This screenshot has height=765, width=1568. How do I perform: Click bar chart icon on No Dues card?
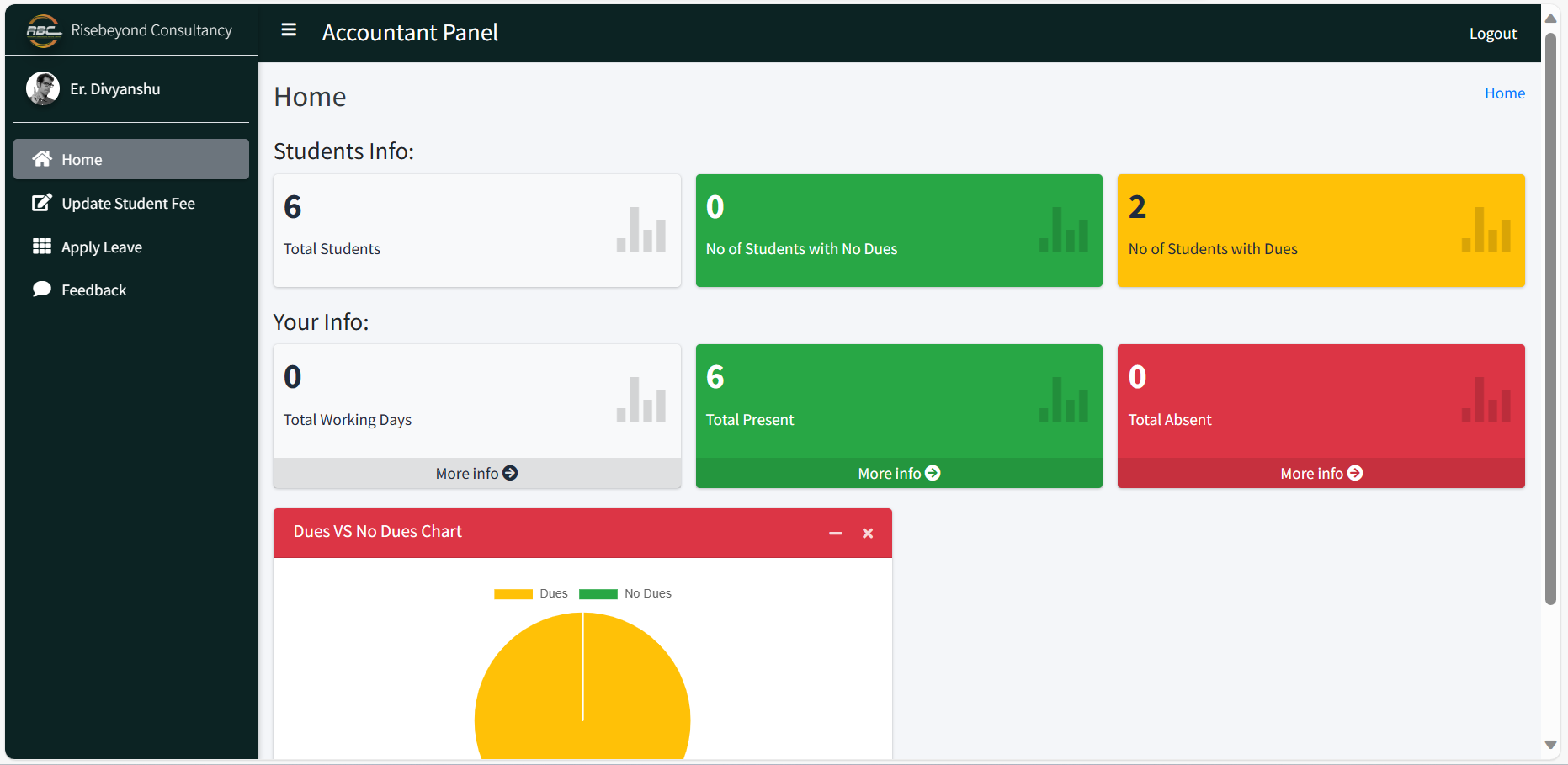[x=1064, y=229]
